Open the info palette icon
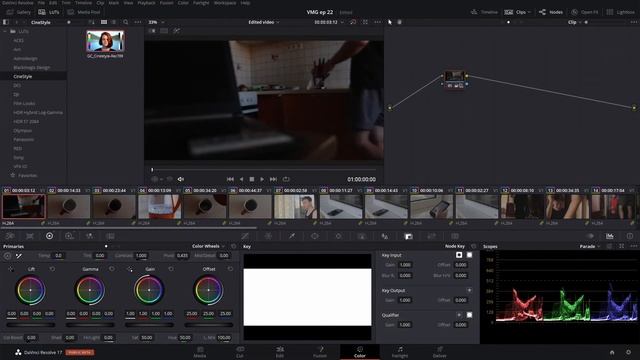 630,236
